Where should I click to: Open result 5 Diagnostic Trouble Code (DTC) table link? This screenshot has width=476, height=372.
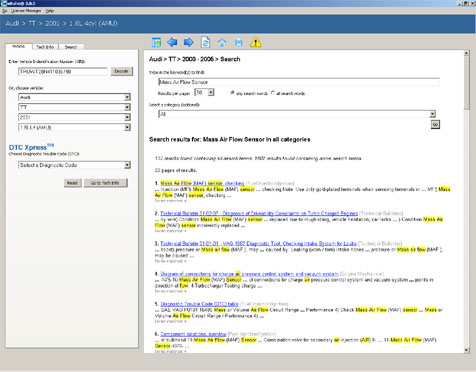pyautogui.click(x=199, y=304)
